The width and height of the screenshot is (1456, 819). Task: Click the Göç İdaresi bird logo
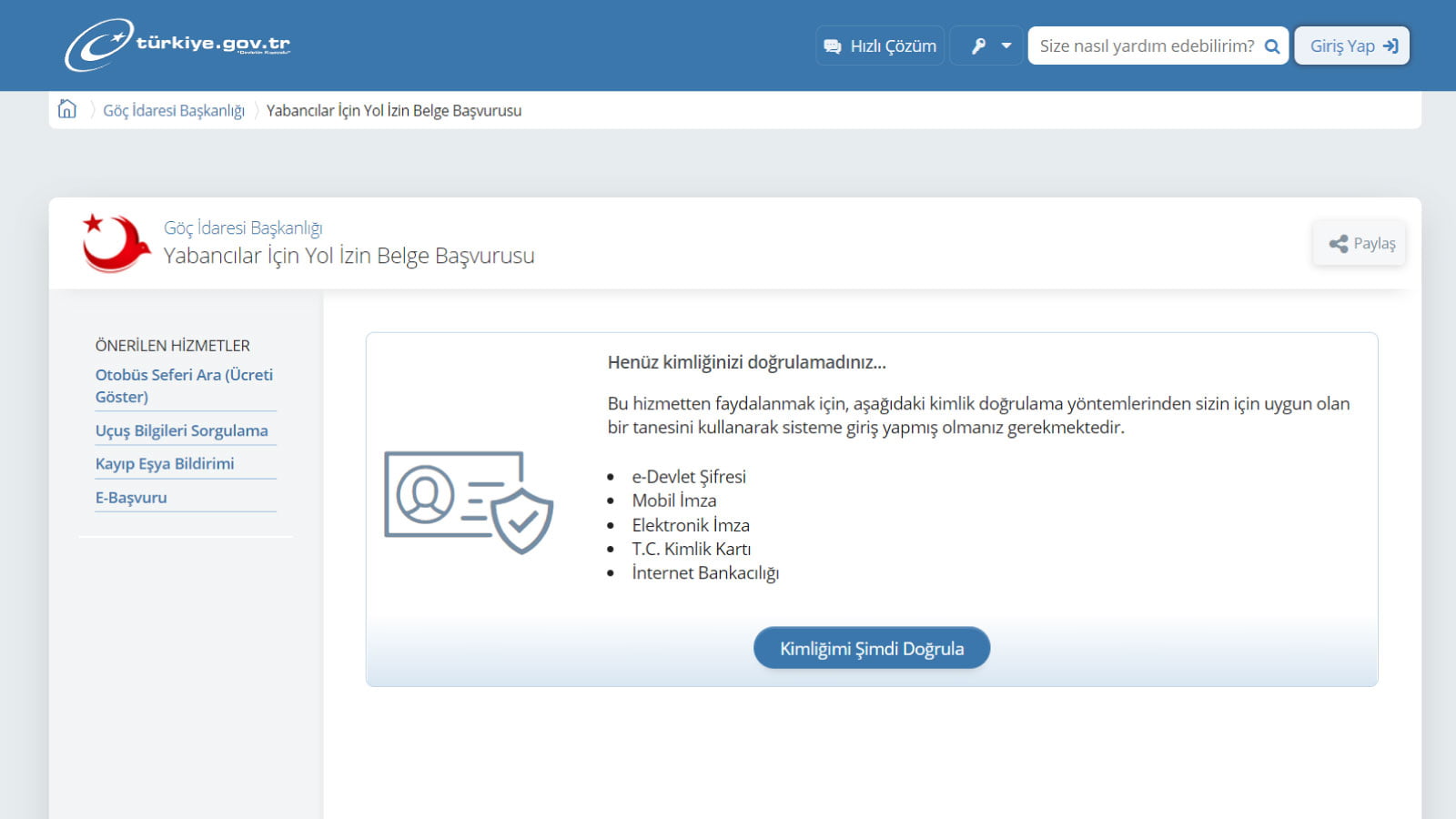tap(116, 243)
